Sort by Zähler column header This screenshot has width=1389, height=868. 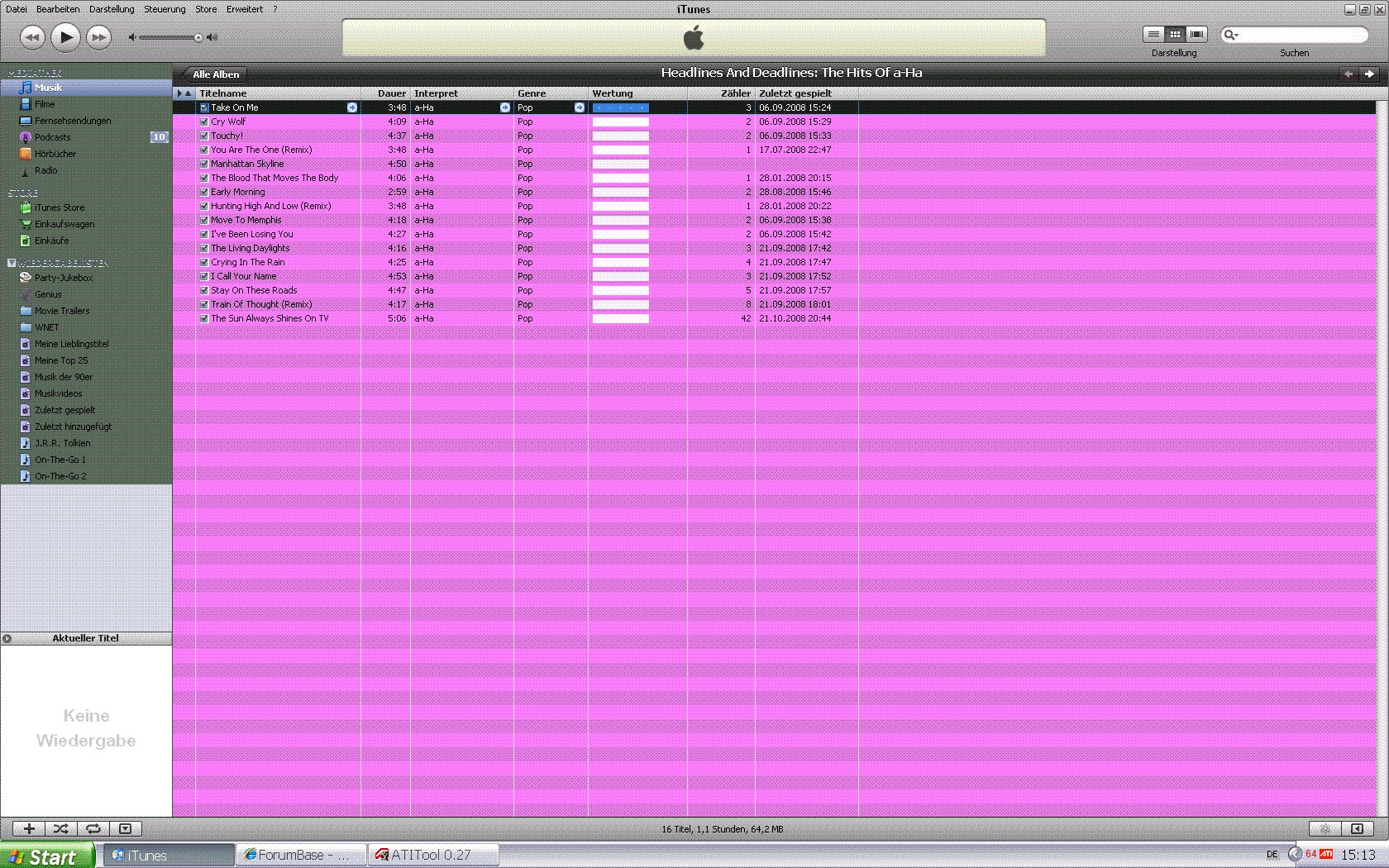coord(721,93)
